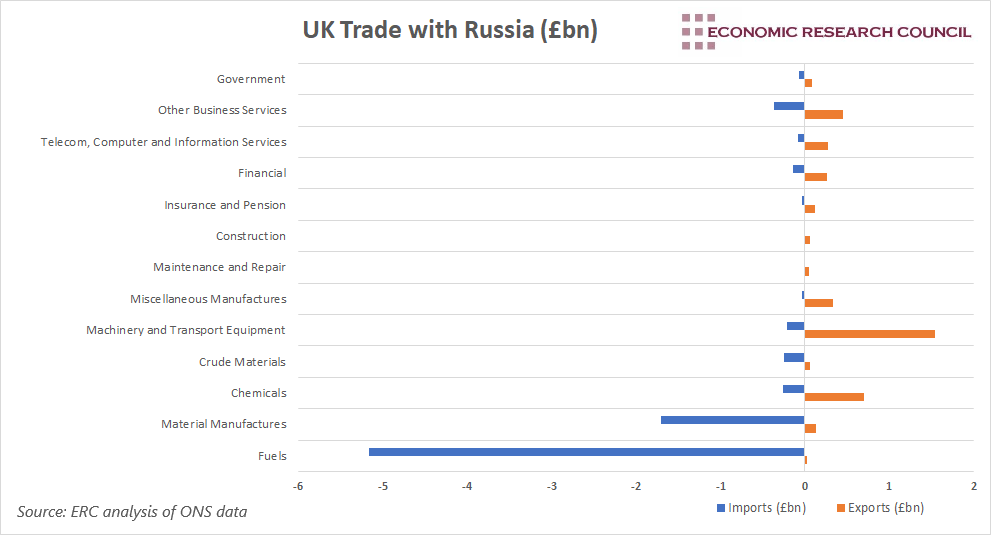The image size is (991, 535).
Task: Select the Imports (£bn) legend label
Action: [x=767, y=508]
